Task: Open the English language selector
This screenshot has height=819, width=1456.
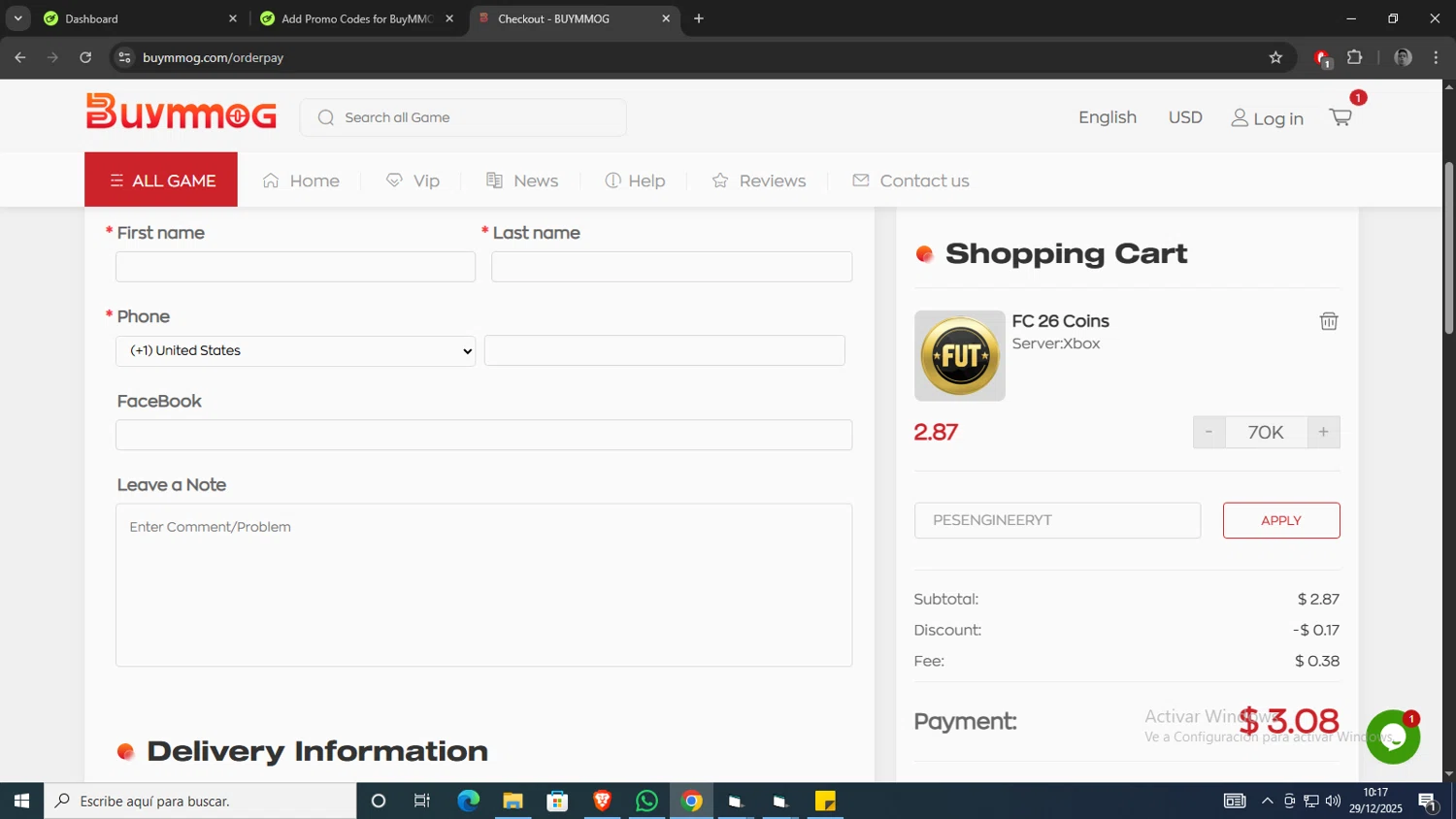Action: (x=1108, y=117)
